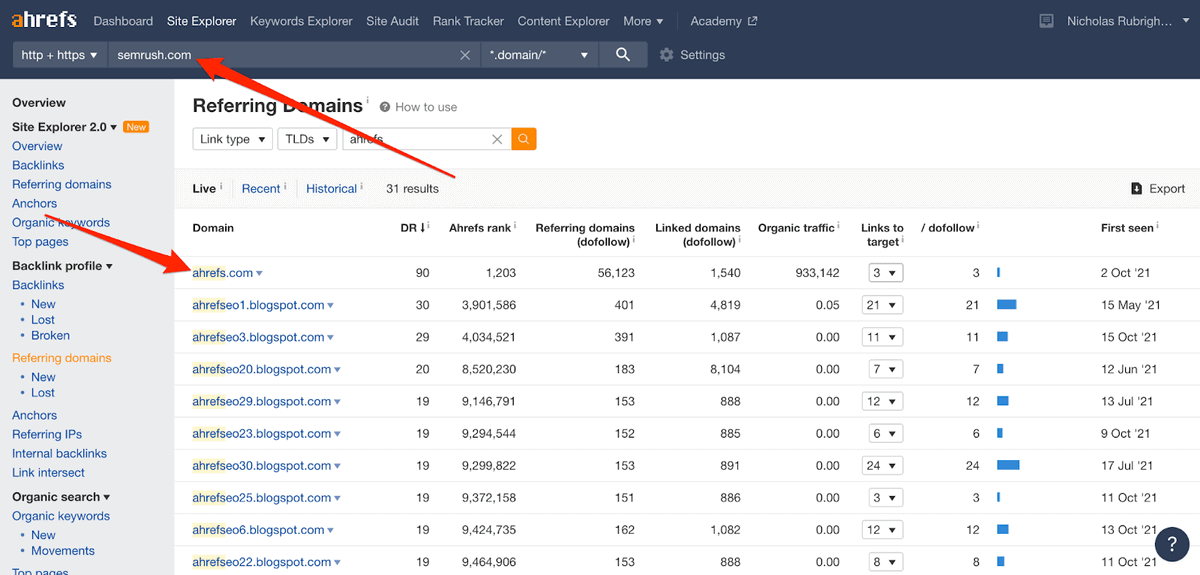Image resolution: width=1200 pixels, height=575 pixels.
Task: Click info icon next to Organic traffic
Action: (838, 227)
